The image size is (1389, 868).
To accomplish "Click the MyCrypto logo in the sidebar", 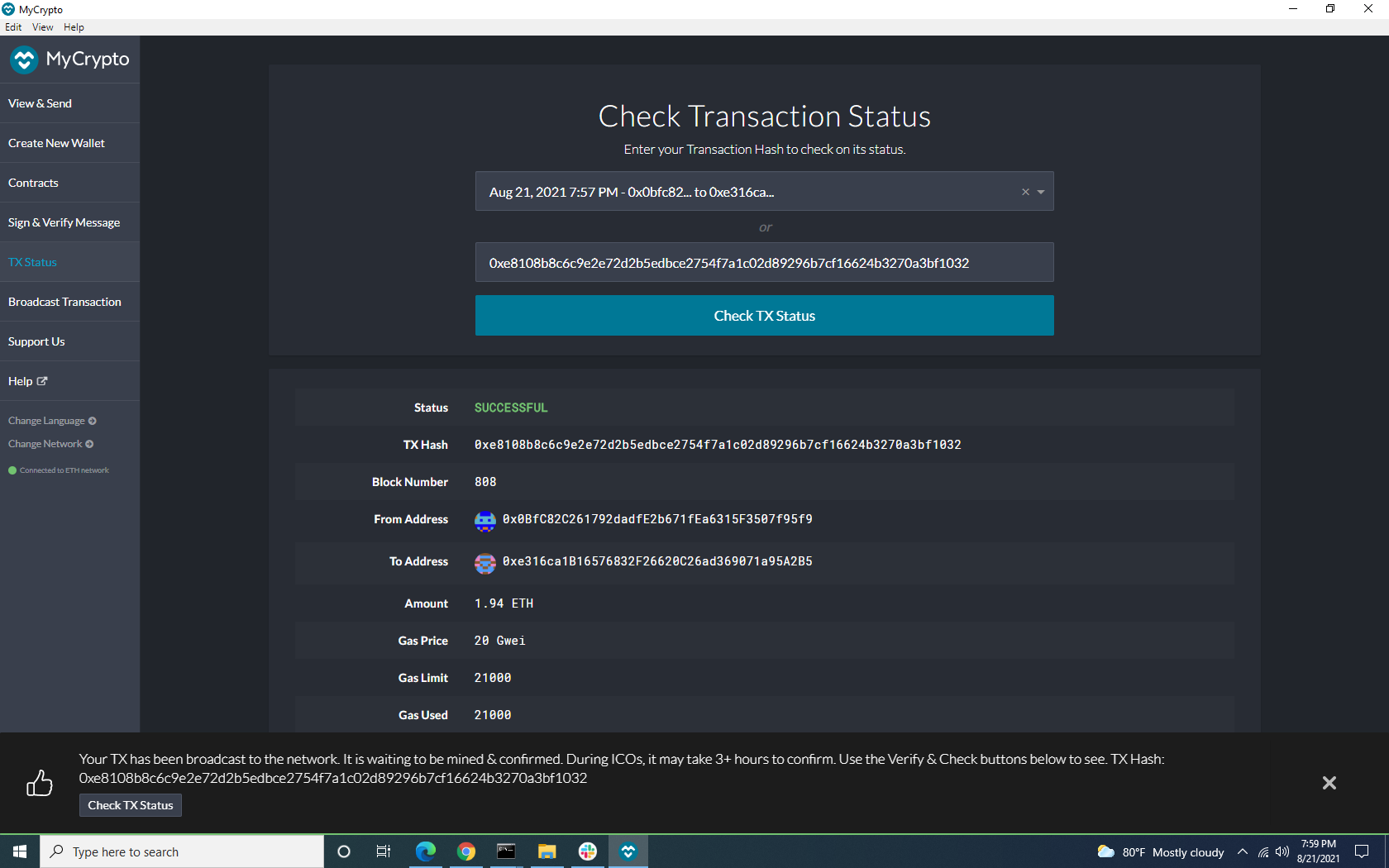I will [x=25, y=59].
